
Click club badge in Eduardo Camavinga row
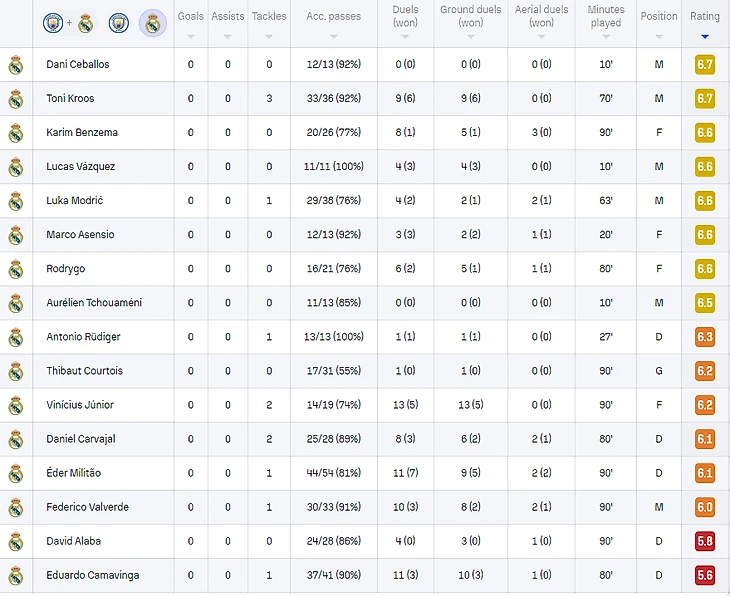(16, 576)
